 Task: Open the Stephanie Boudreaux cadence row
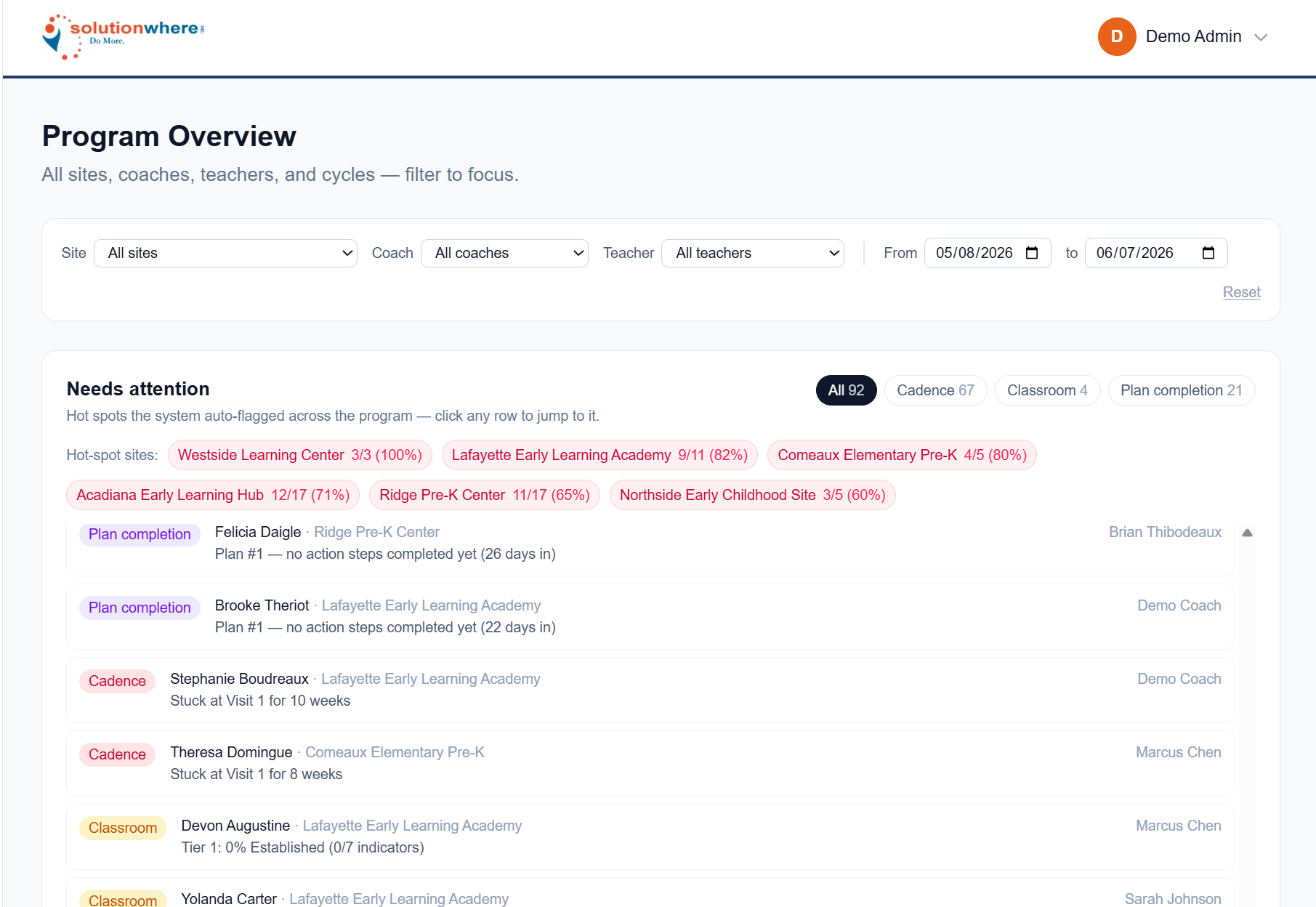click(650, 690)
